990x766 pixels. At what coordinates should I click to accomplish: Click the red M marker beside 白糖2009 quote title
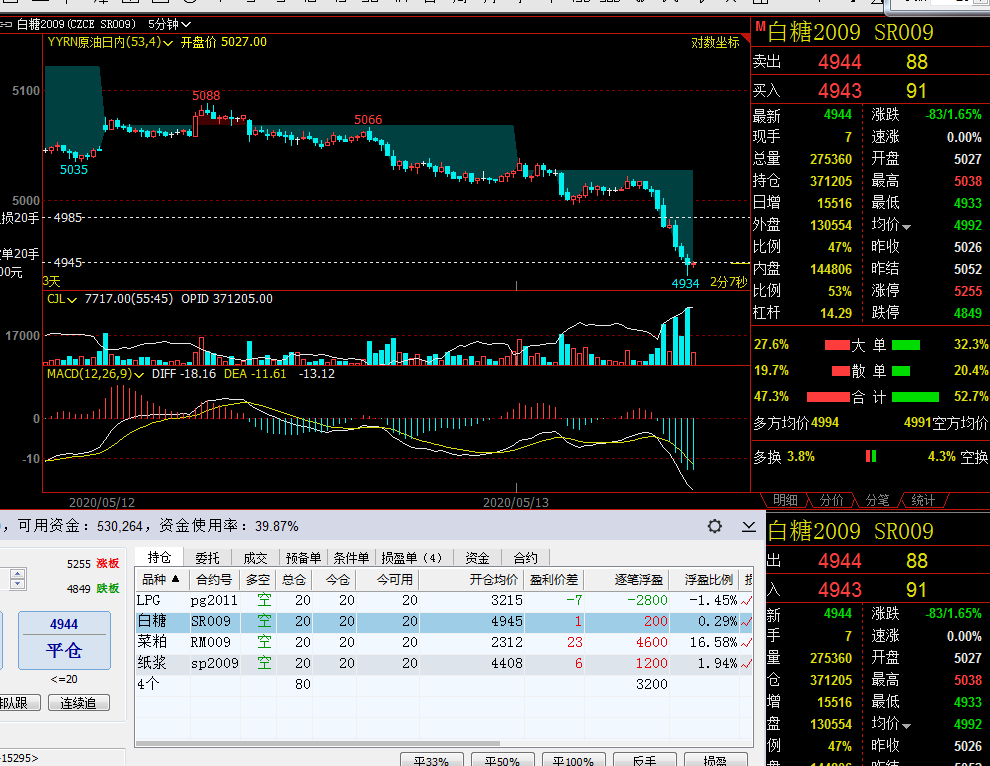pos(760,27)
